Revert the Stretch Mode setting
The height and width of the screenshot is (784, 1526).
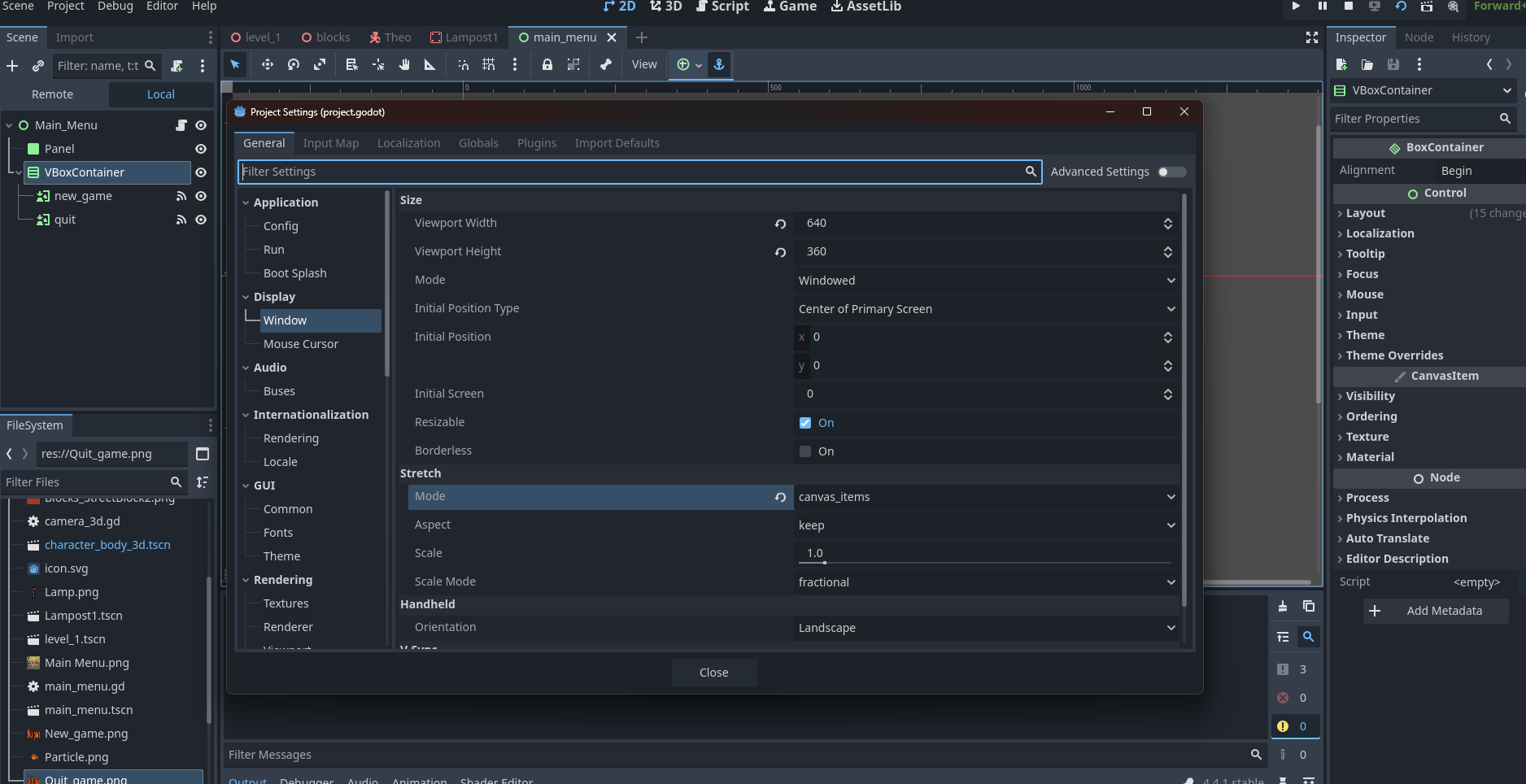(x=780, y=497)
